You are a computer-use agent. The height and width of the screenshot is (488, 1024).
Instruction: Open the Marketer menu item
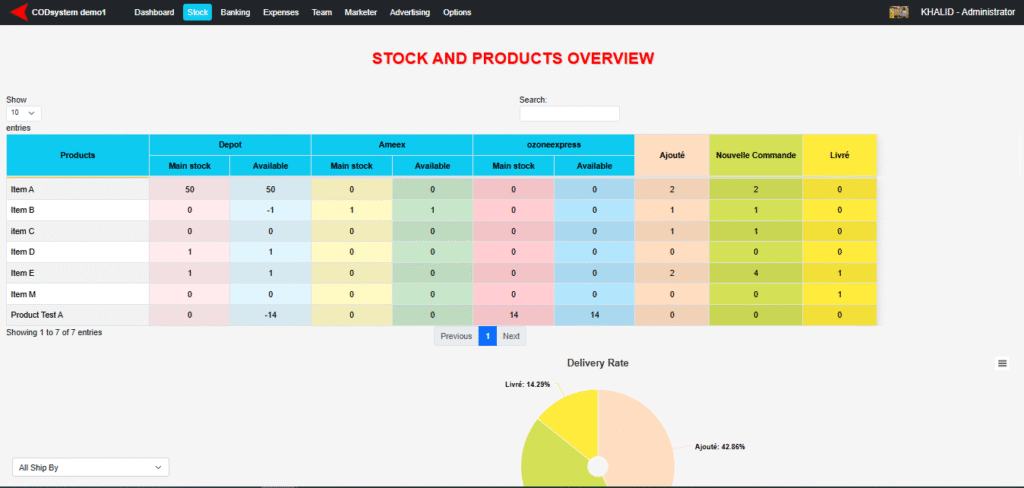(x=360, y=12)
